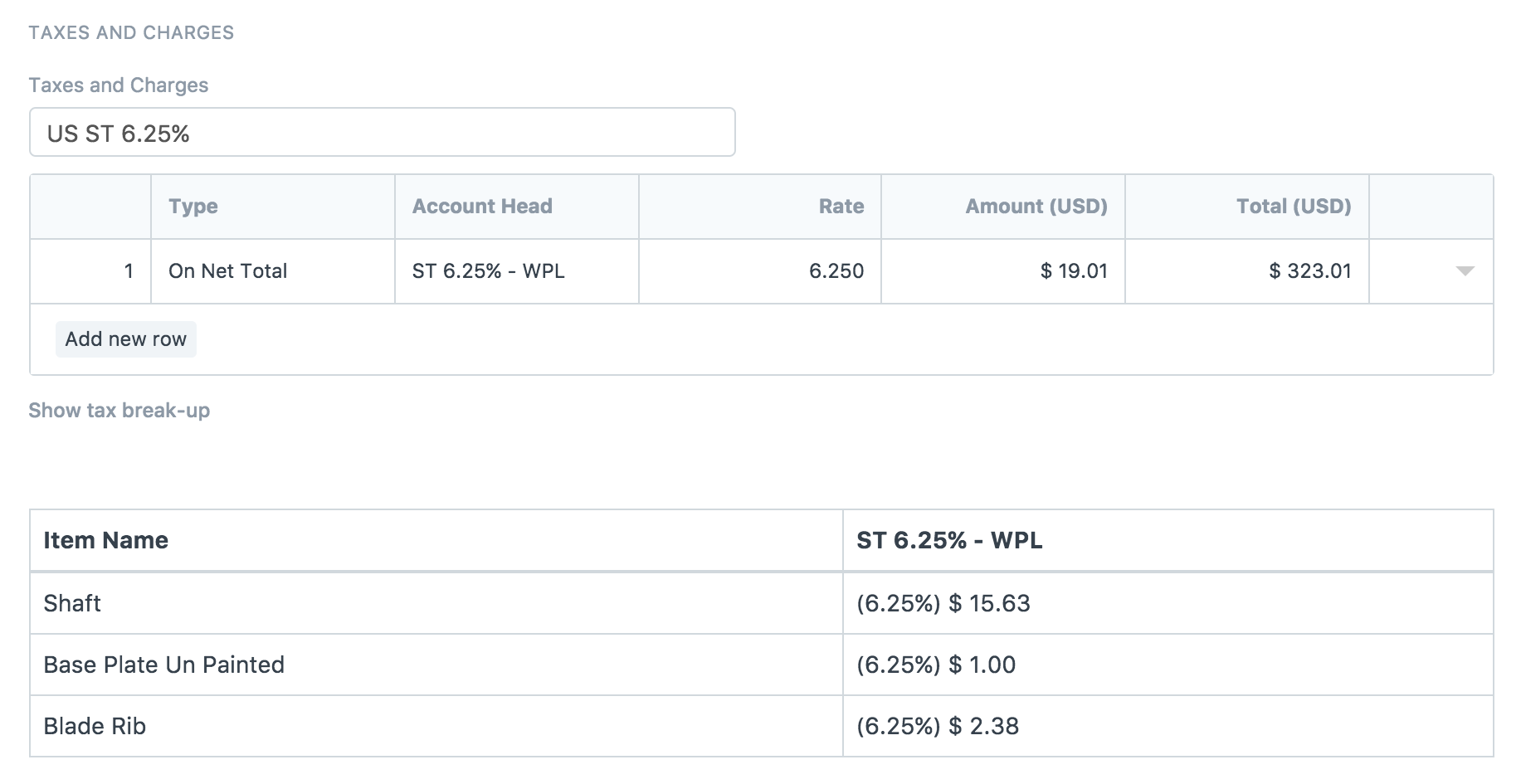The height and width of the screenshot is (784, 1521).
Task: Collapse the TAXES AND CHARGES section heading
Action: click(131, 32)
